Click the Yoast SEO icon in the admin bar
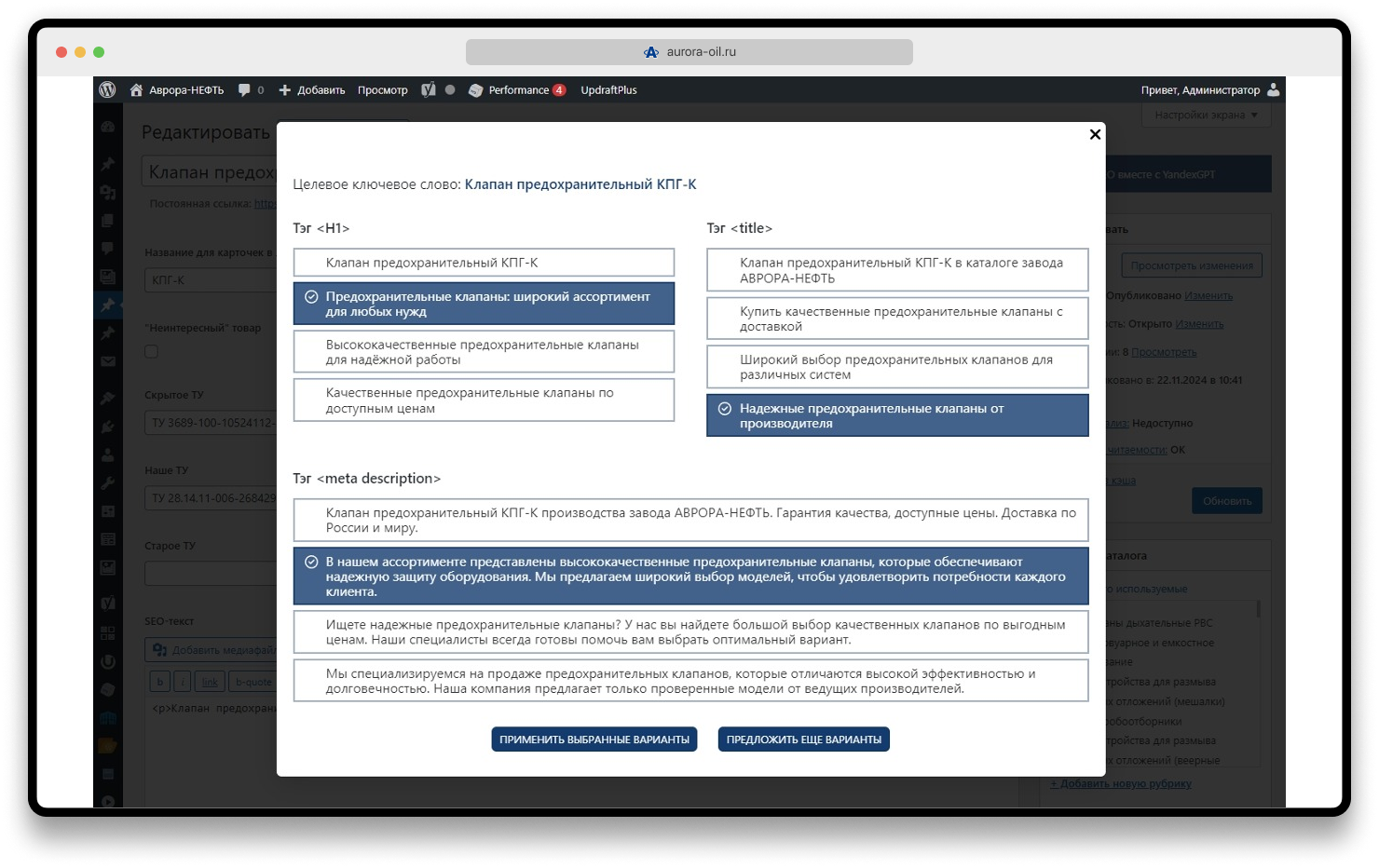The width and height of the screenshot is (1379, 868). [428, 90]
